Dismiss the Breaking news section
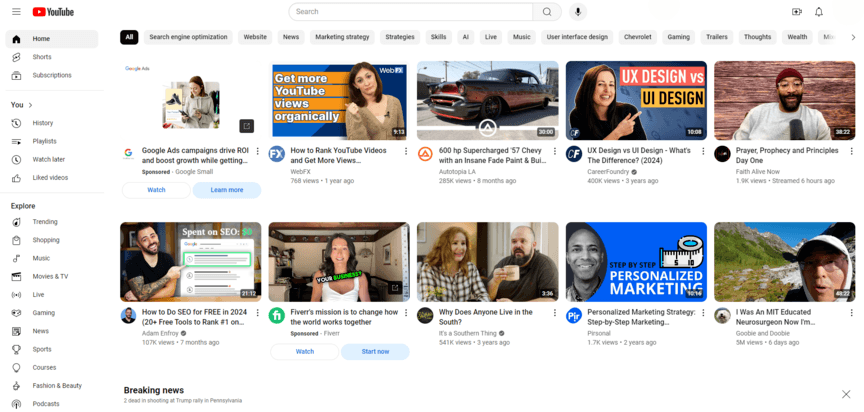864x412 pixels. pos(846,394)
